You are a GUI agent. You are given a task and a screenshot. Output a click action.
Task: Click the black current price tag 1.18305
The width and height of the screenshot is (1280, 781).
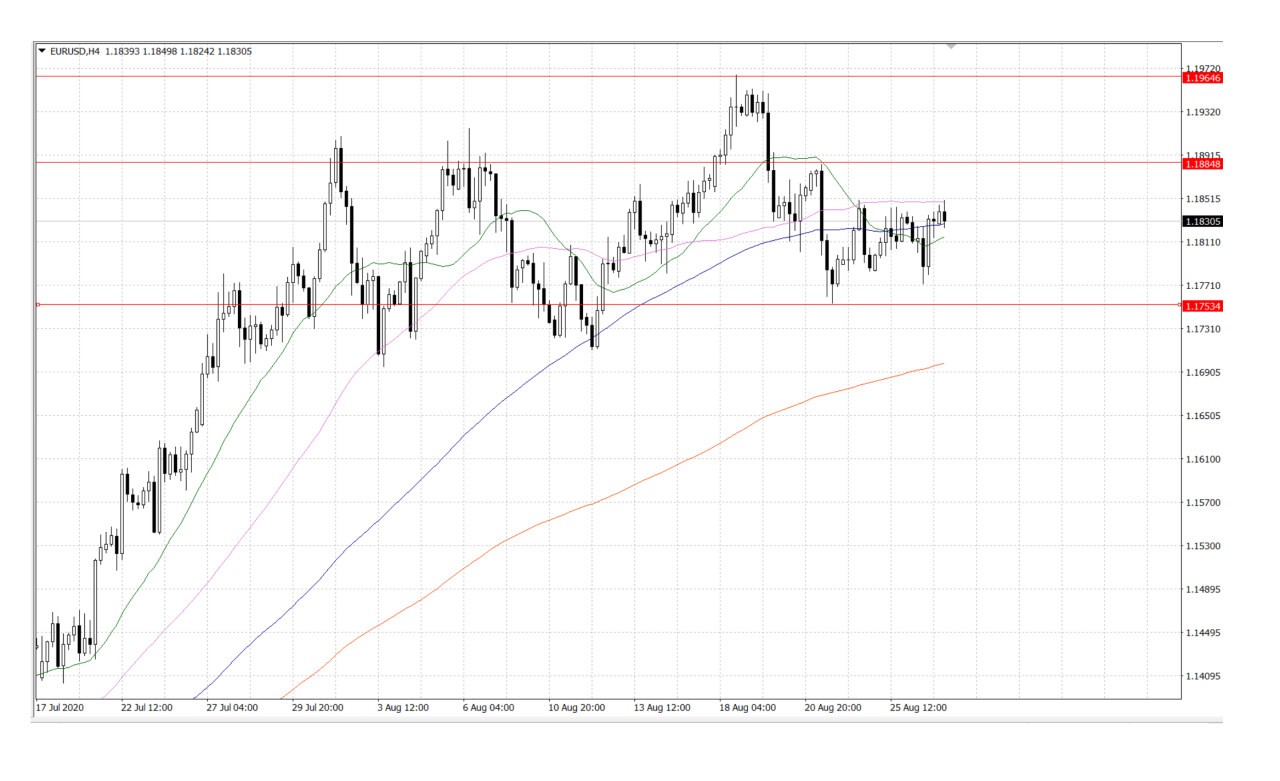[1203, 221]
